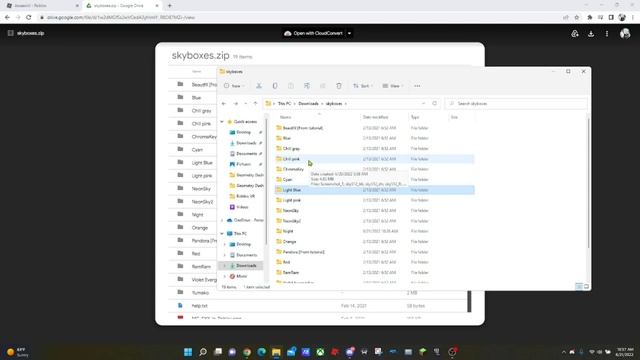Click Search skyboxes field
This screenshot has height=360, width=640.
516,104
